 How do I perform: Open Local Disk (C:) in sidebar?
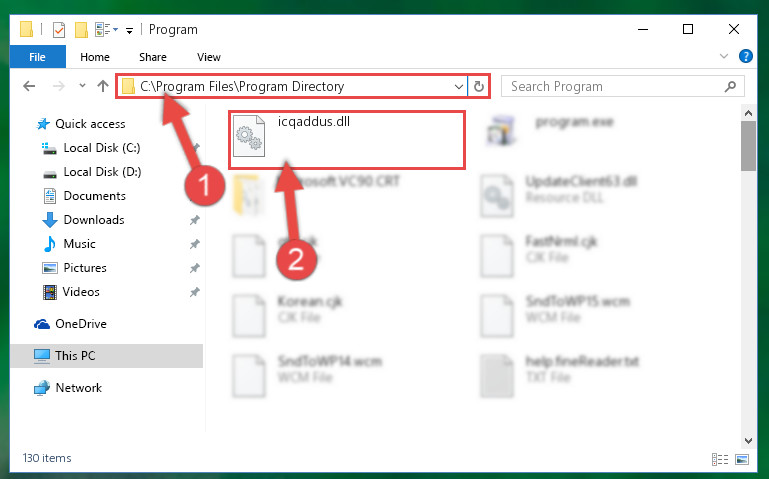[x=102, y=148]
